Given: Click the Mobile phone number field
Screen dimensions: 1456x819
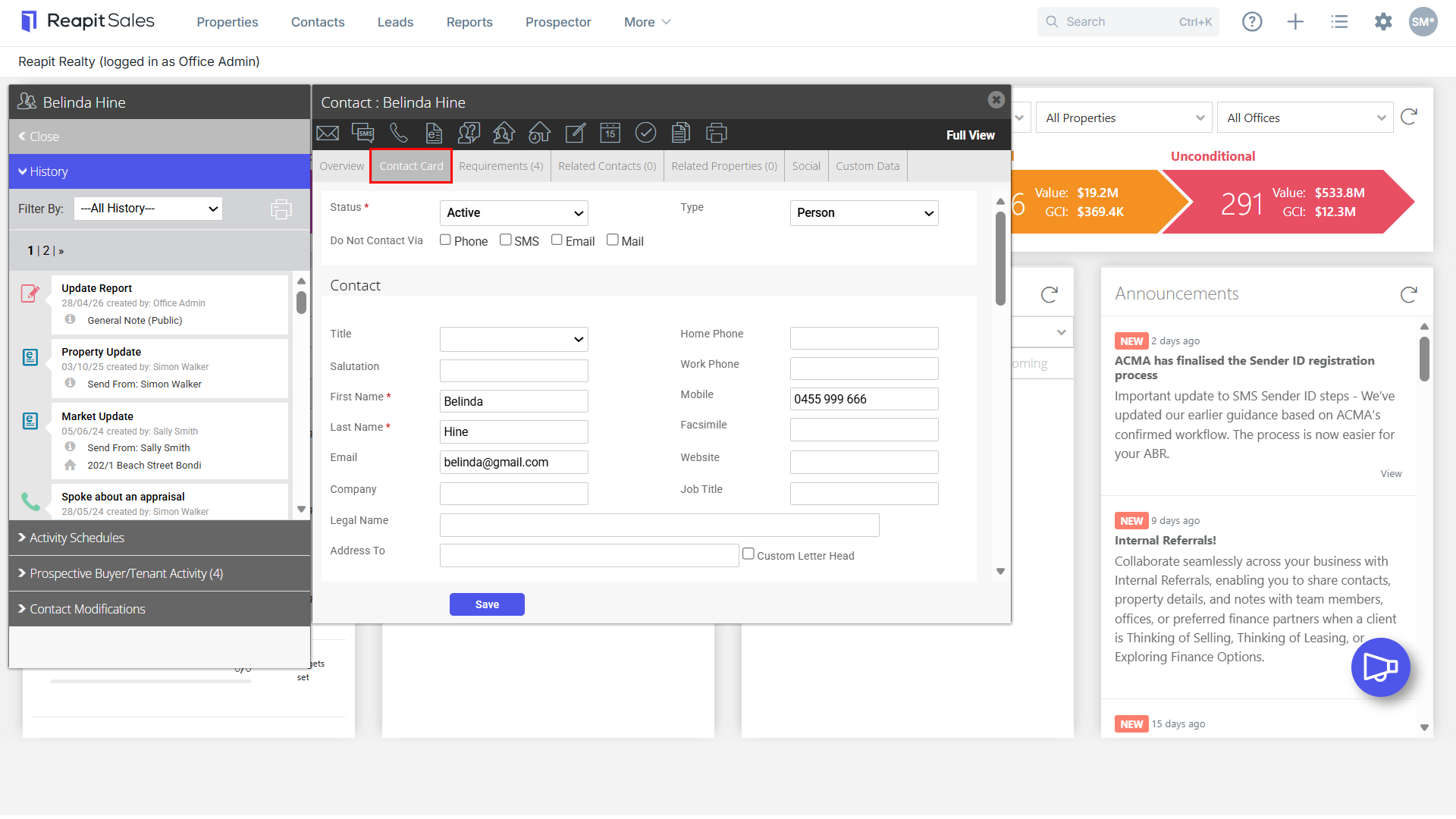Looking at the screenshot, I should [x=864, y=399].
